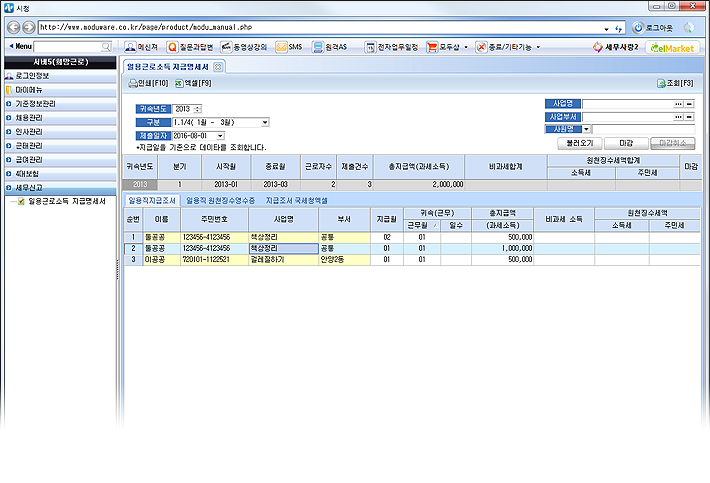Open 전자업무일정 schedule
Screen dimensions: 710x483
click(392, 47)
